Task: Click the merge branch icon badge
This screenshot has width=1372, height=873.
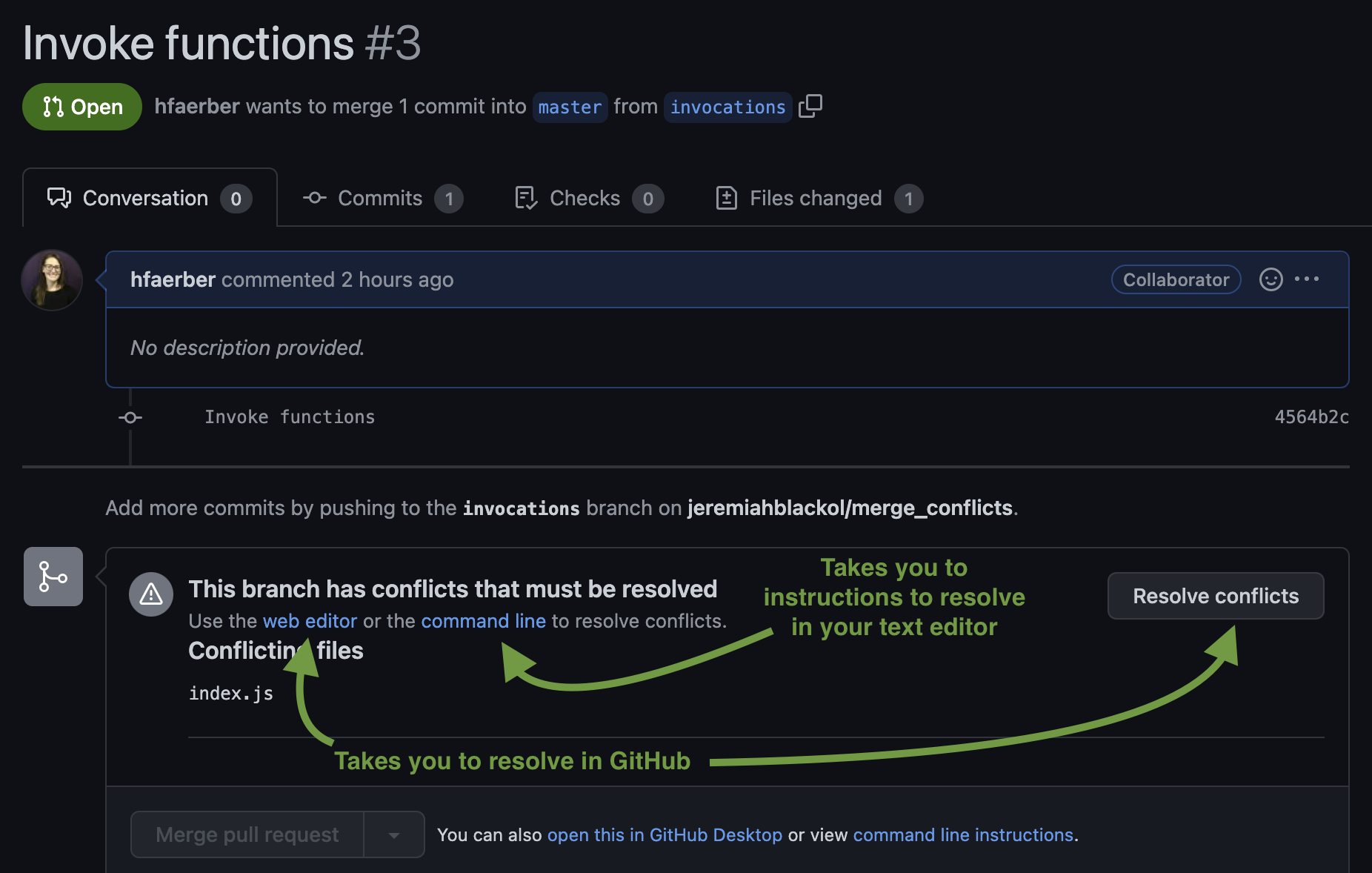Action: (x=53, y=577)
